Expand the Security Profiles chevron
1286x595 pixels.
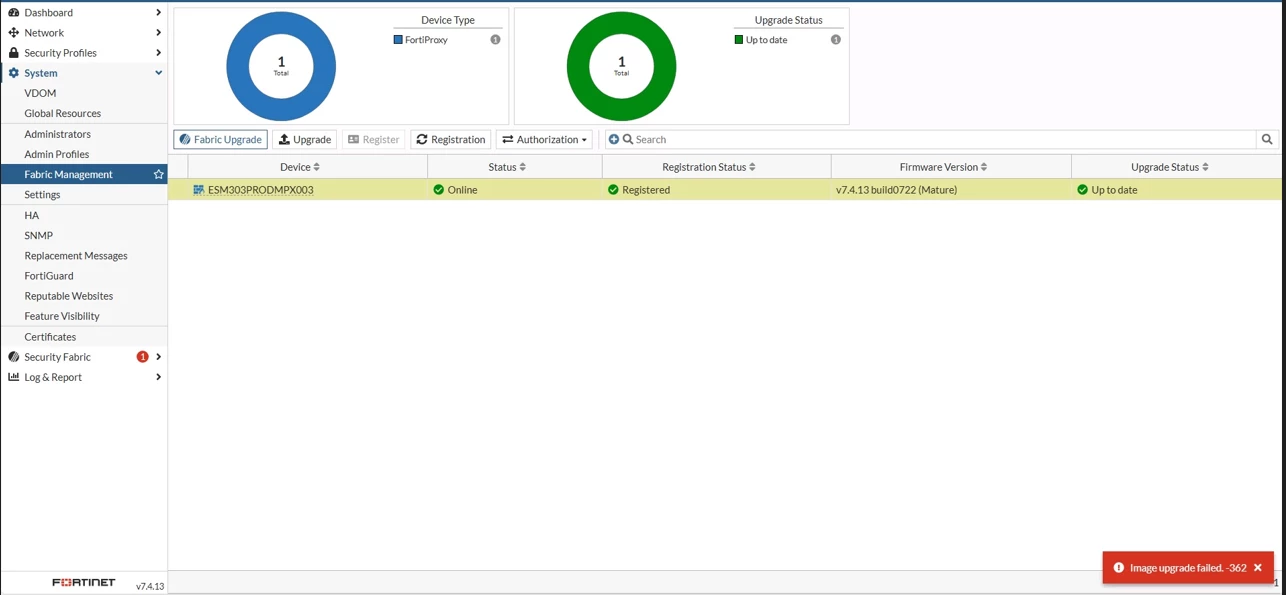tap(158, 53)
